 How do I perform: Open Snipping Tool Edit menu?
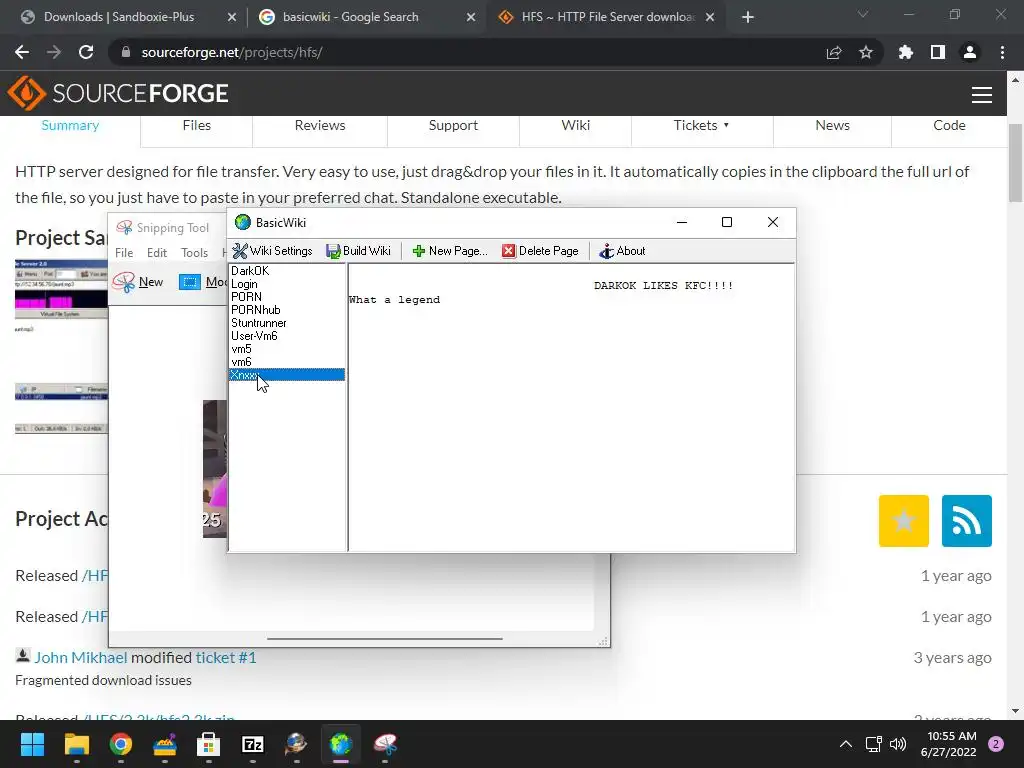click(x=157, y=253)
